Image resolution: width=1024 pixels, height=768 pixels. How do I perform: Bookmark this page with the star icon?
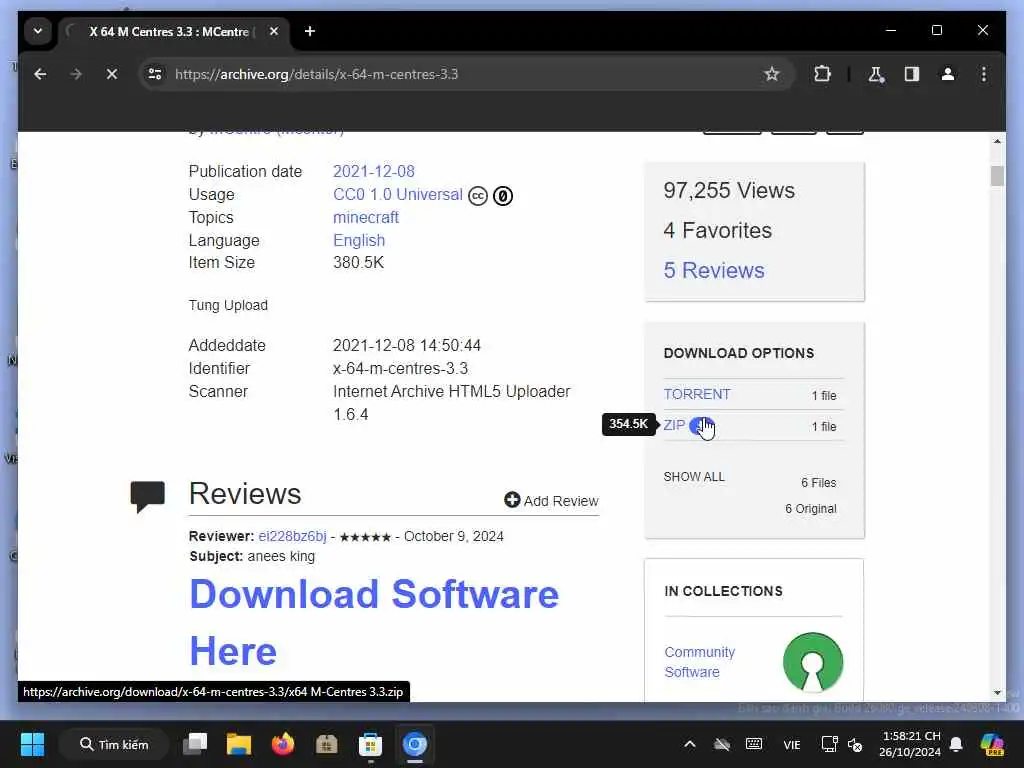point(771,74)
